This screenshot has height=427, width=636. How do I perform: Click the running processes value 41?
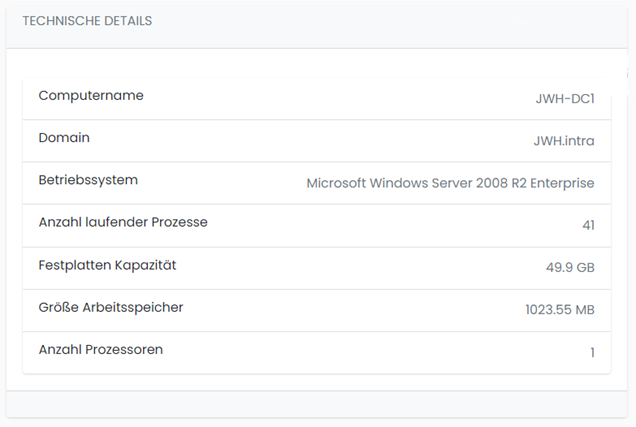tap(588, 225)
